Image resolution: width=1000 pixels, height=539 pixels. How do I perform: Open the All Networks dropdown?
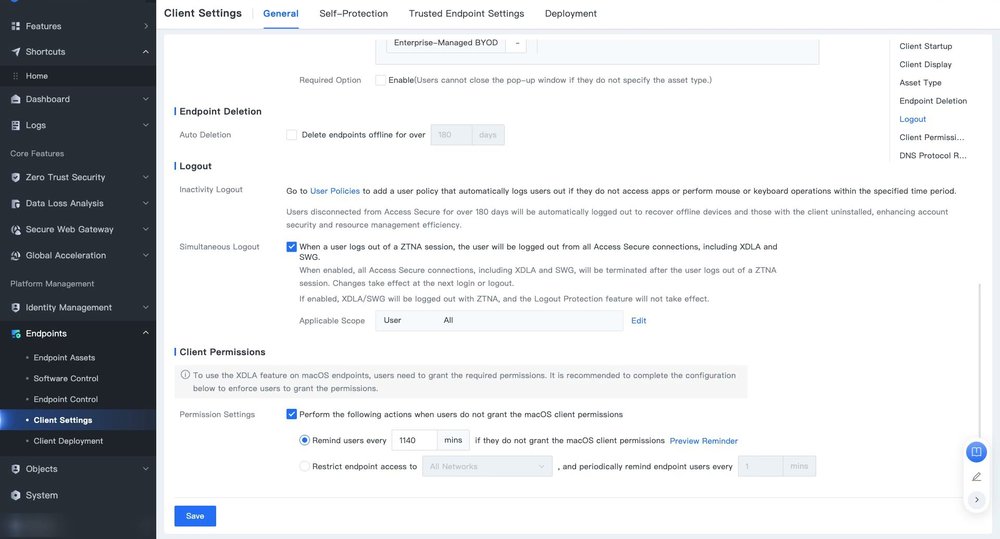[x=487, y=466]
